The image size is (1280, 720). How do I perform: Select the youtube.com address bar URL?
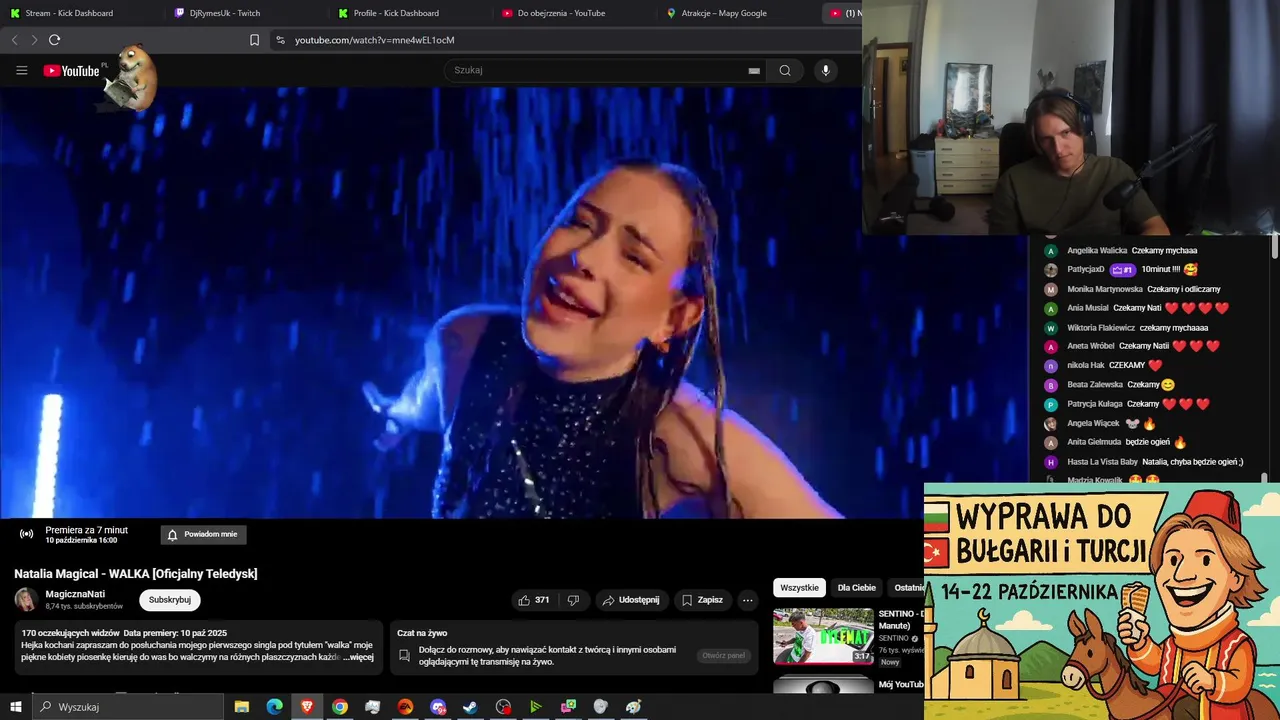click(x=375, y=40)
